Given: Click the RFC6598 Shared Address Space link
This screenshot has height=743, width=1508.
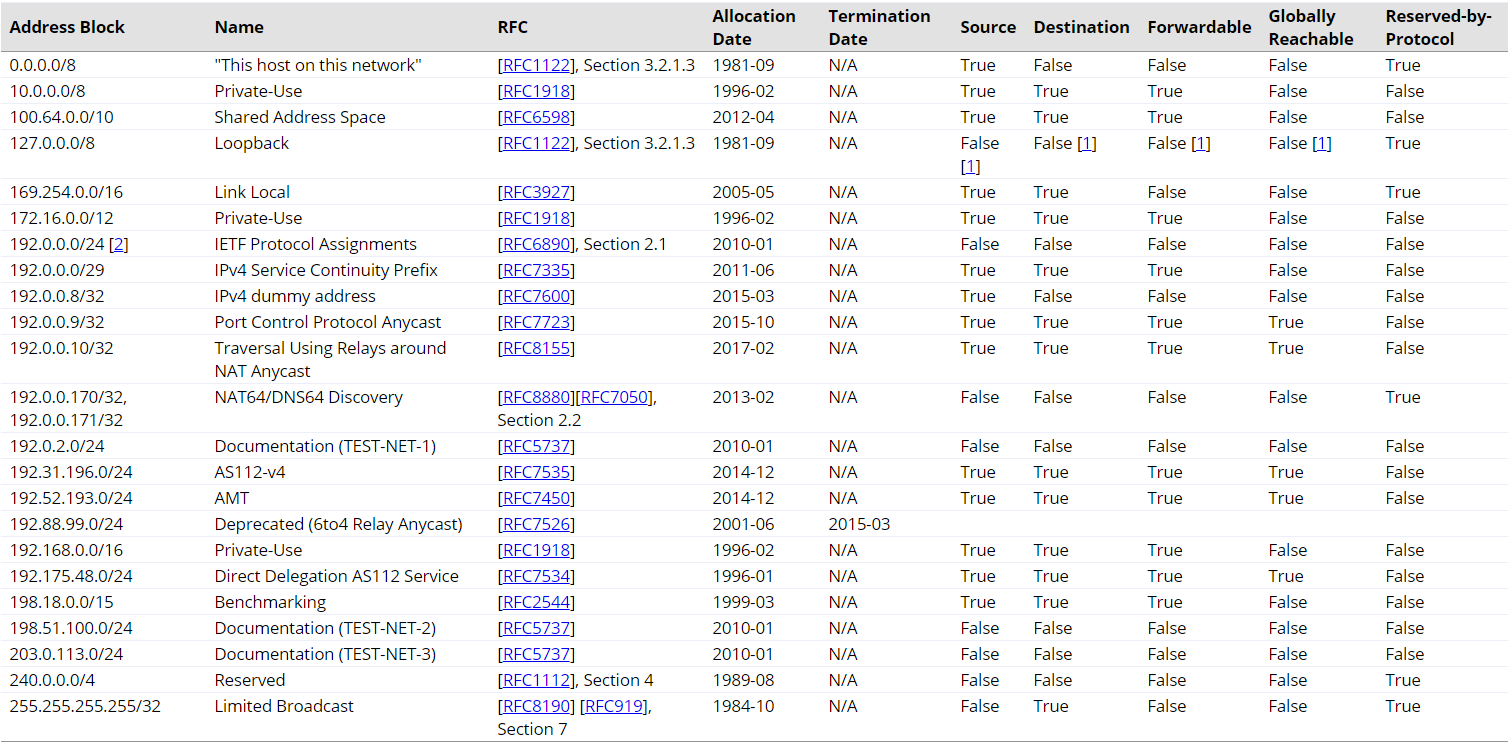Looking at the screenshot, I should coord(537,117).
